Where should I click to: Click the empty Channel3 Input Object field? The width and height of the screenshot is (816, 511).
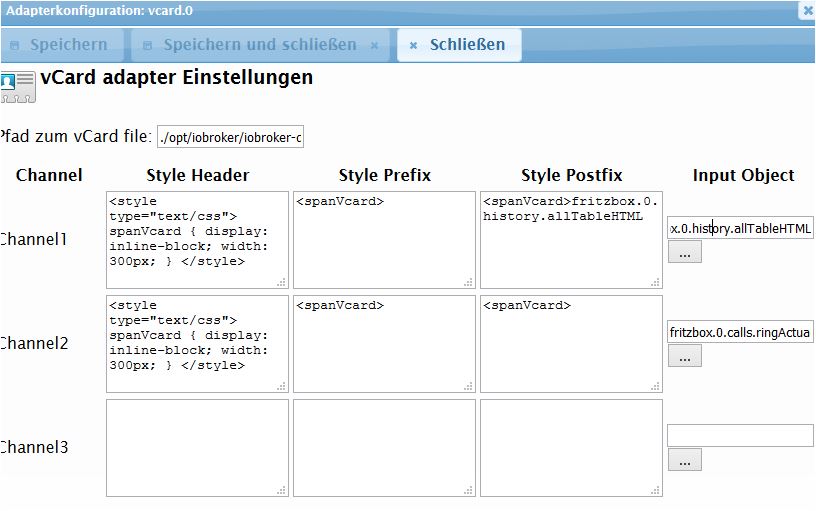pyautogui.click(x=740, y=436)
